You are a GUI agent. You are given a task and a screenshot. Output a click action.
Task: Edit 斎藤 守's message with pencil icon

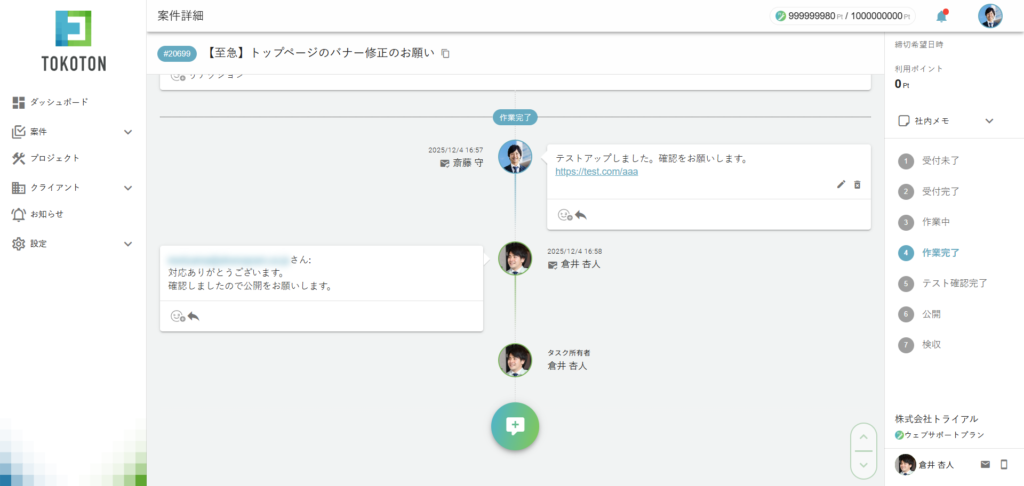(x=841, y=184)
